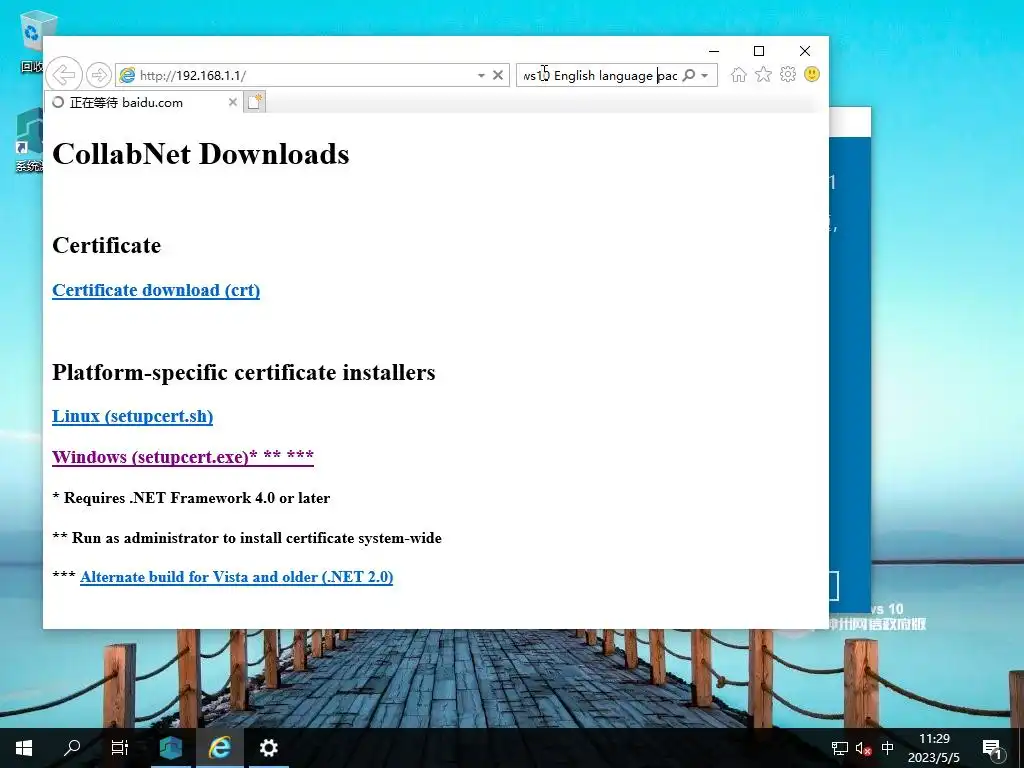Click the browser Forward arrow button
This screenshot has width=1024, height=768.
99,75
